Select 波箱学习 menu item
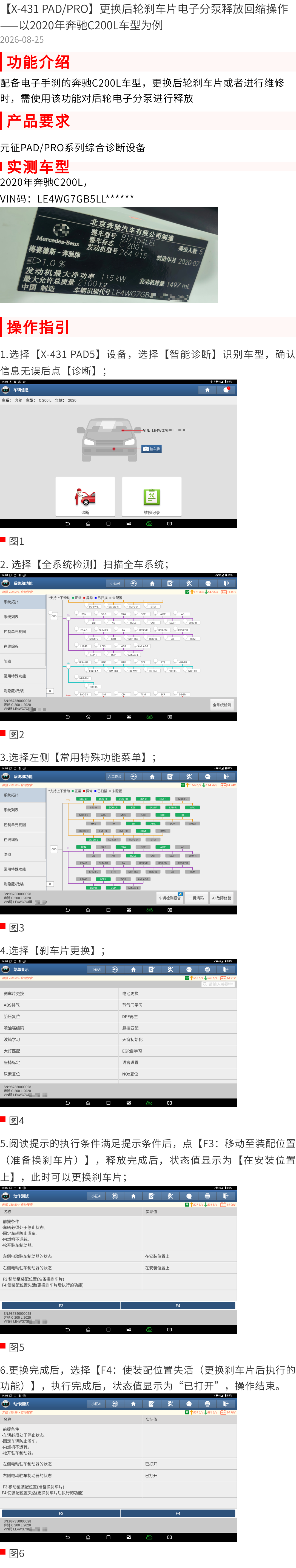296x1568 pixels. click(59, 1040)
